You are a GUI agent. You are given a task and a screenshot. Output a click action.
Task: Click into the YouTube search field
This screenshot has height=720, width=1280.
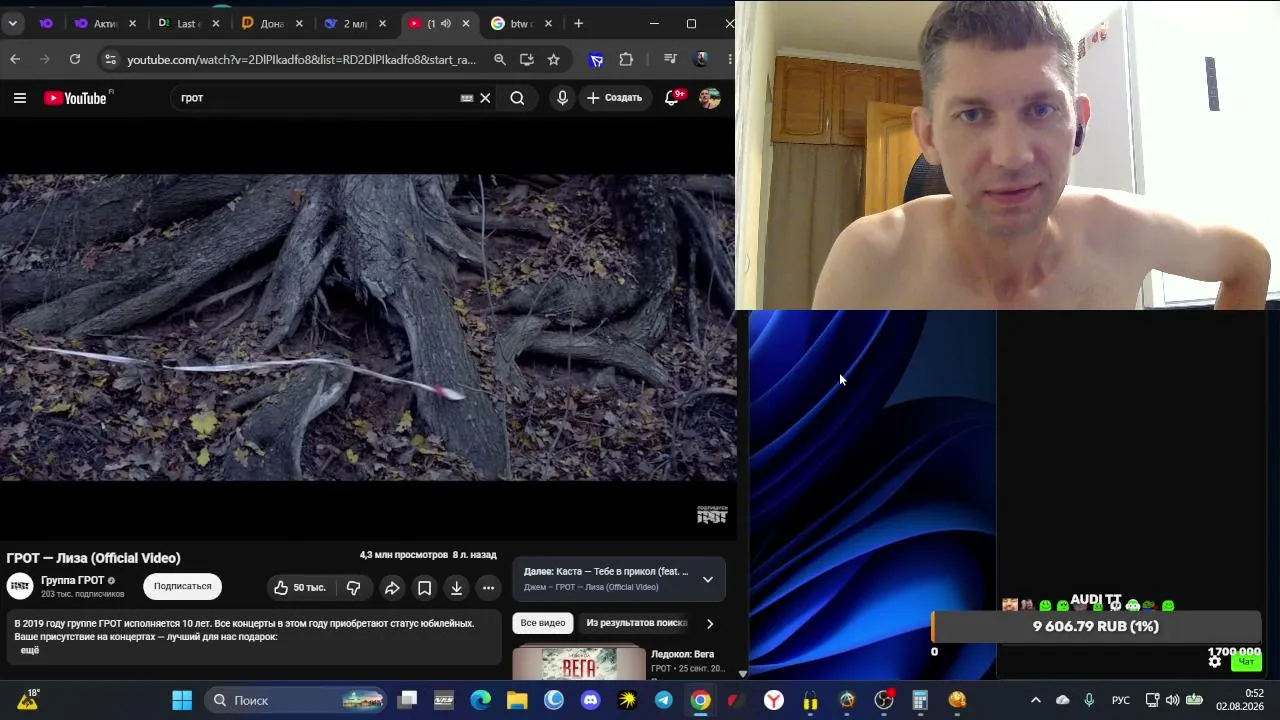(315, 98)
